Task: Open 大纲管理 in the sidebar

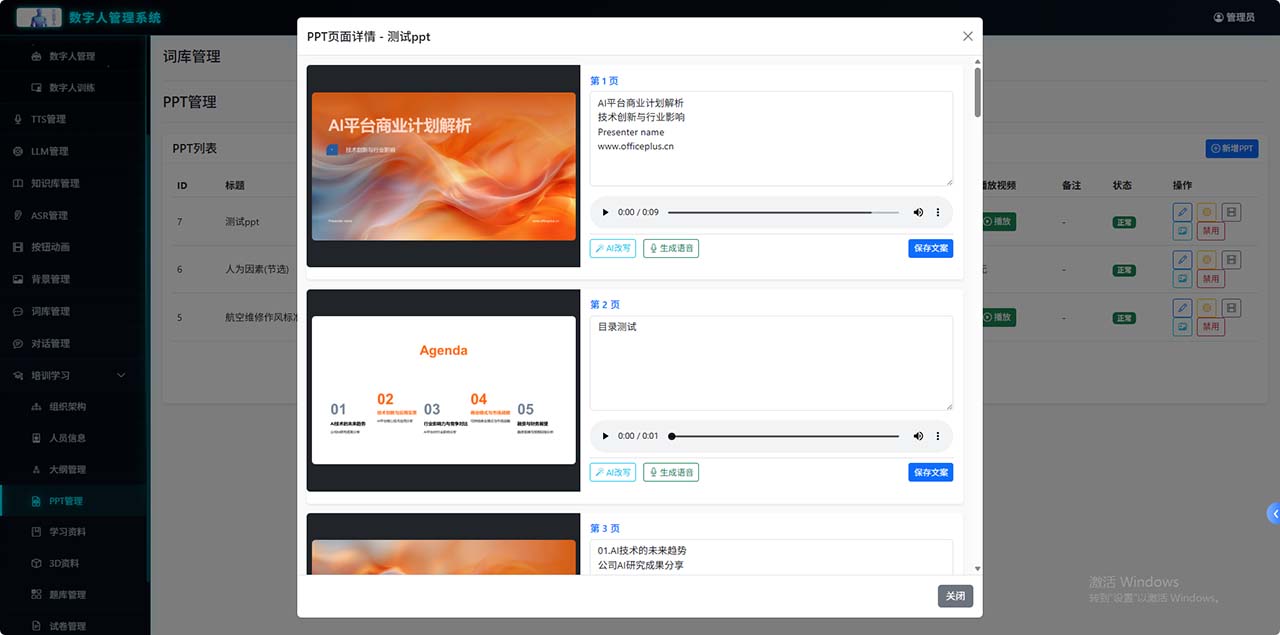Action: click(67, 469)
